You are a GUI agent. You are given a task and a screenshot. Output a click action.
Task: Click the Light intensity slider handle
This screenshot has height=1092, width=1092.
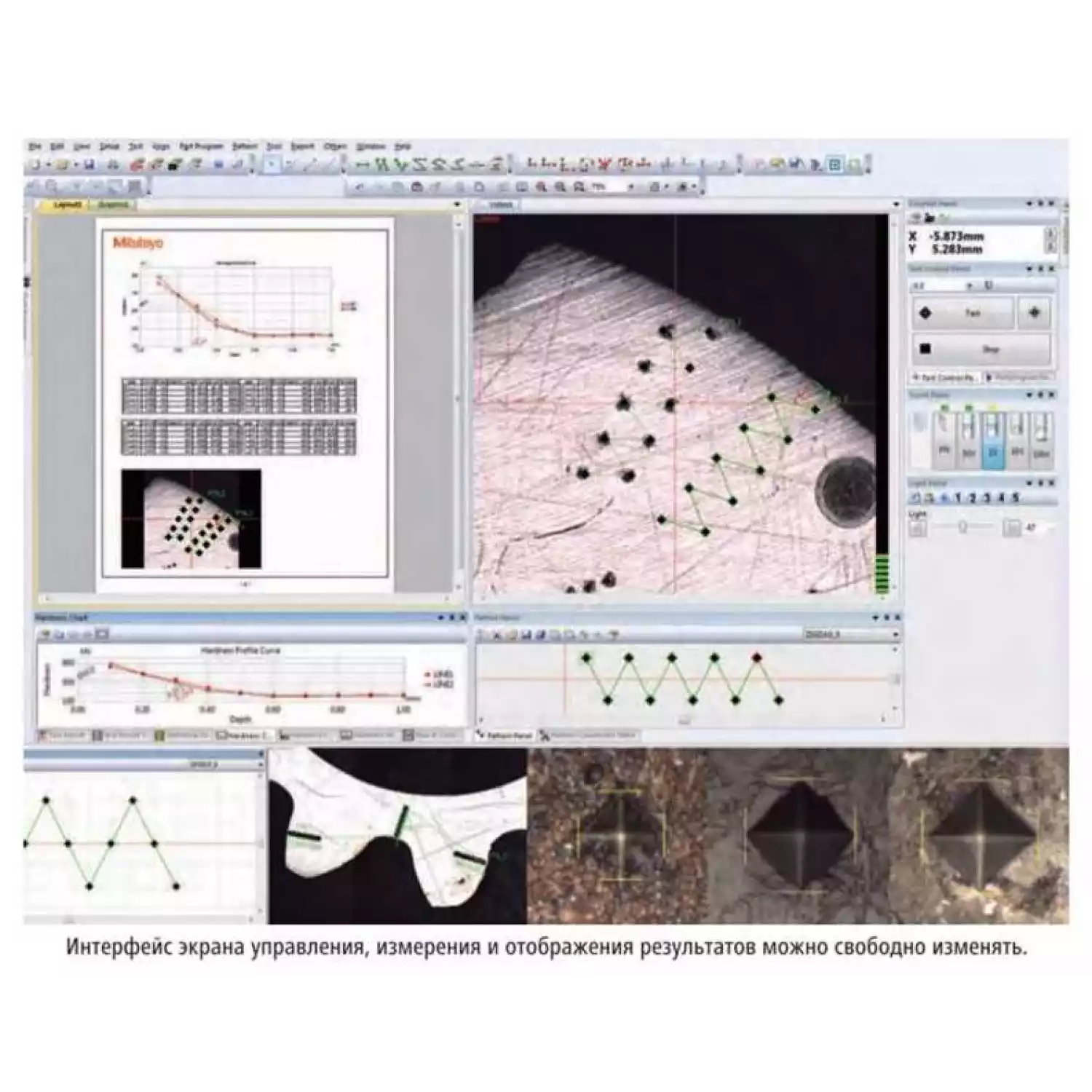click(962, 526)
